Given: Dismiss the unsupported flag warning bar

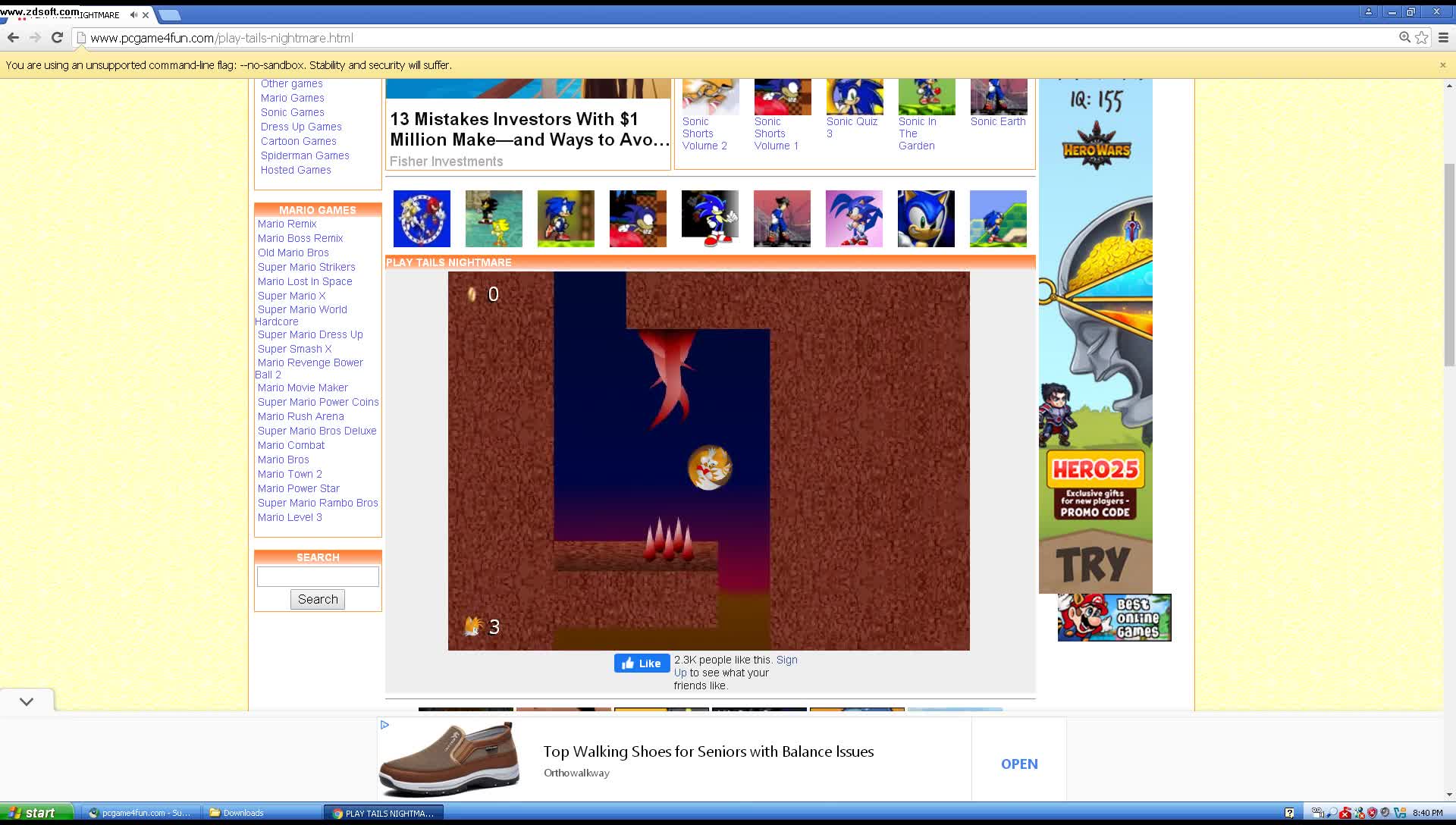Looking at the screenshot, I should point(1442,65).
